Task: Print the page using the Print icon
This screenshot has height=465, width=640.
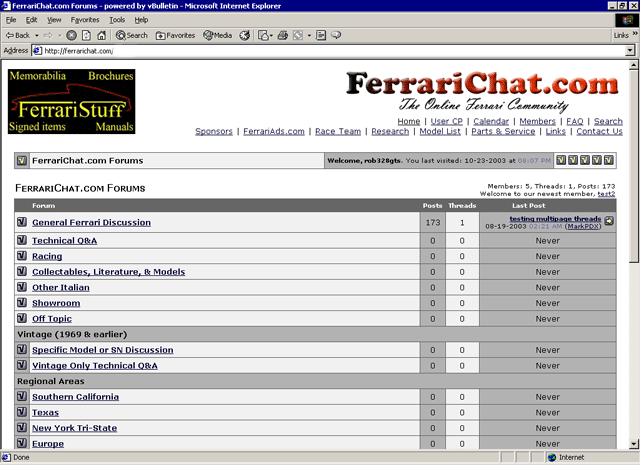Action: 282,36
